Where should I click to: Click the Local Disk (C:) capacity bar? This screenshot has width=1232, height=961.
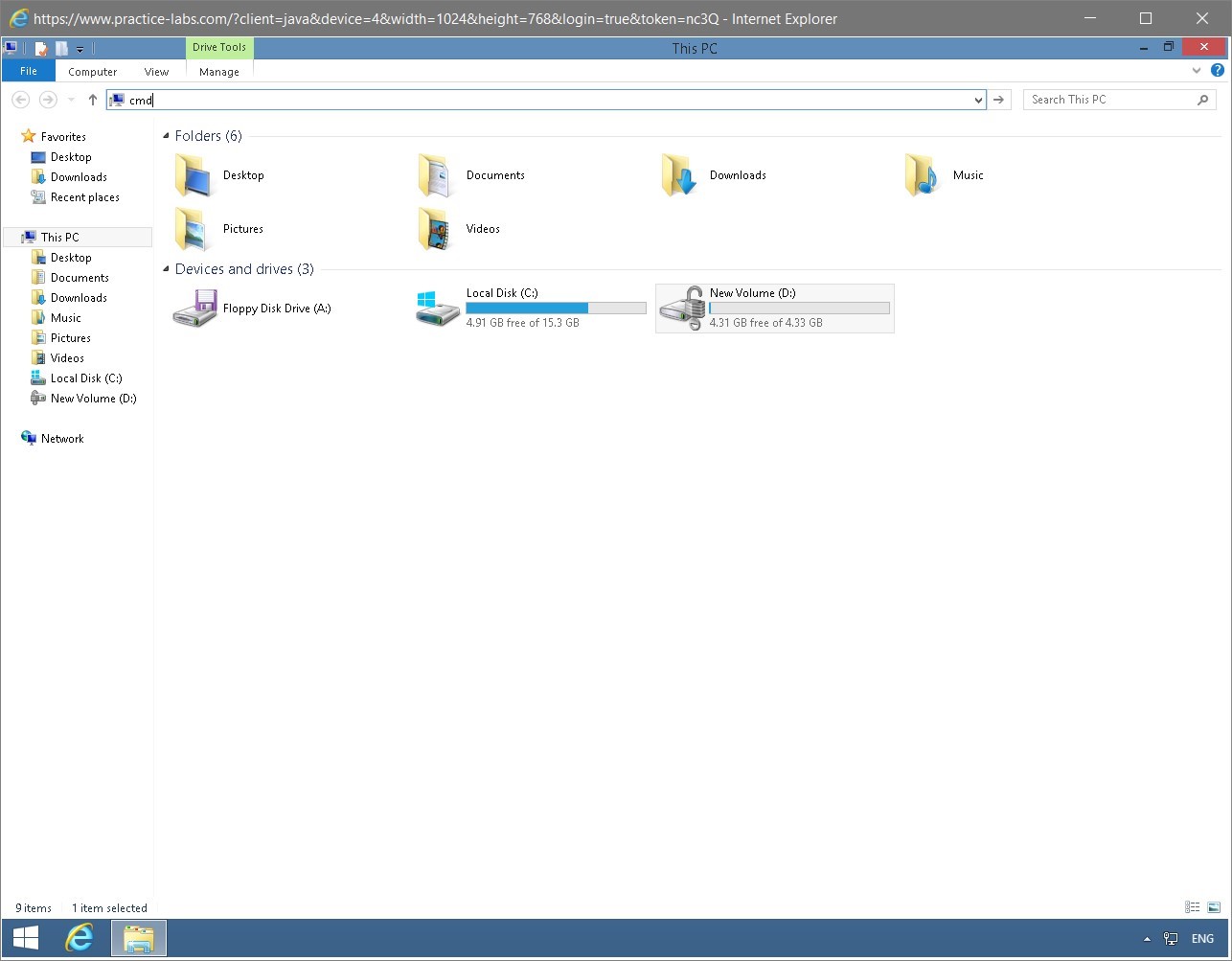(x=556, y=308)
